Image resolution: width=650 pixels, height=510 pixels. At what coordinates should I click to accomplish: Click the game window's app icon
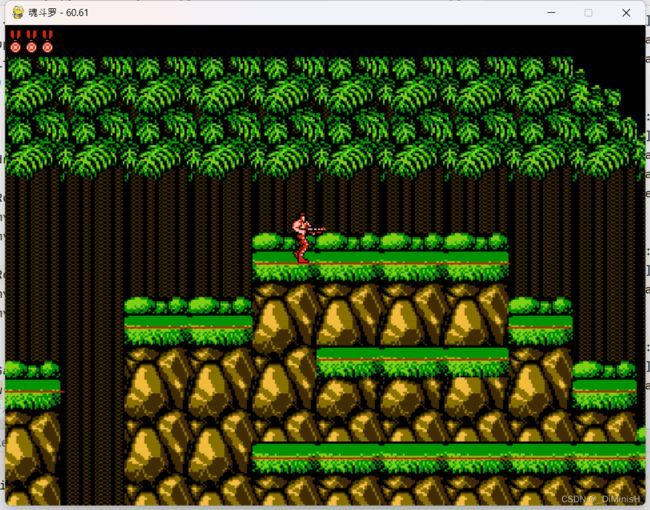pyautogui.click(x=18, y=12)
